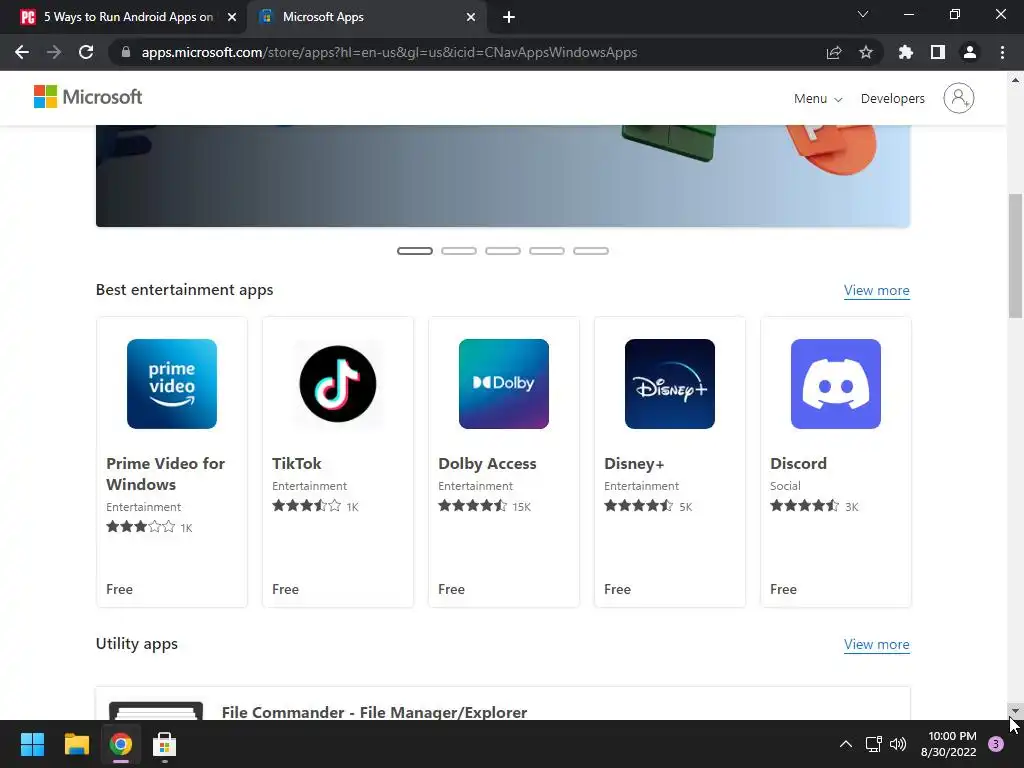Launch File Explorer from the taskbar
This screenshot has height=768, width=1024.
point(76,744)
